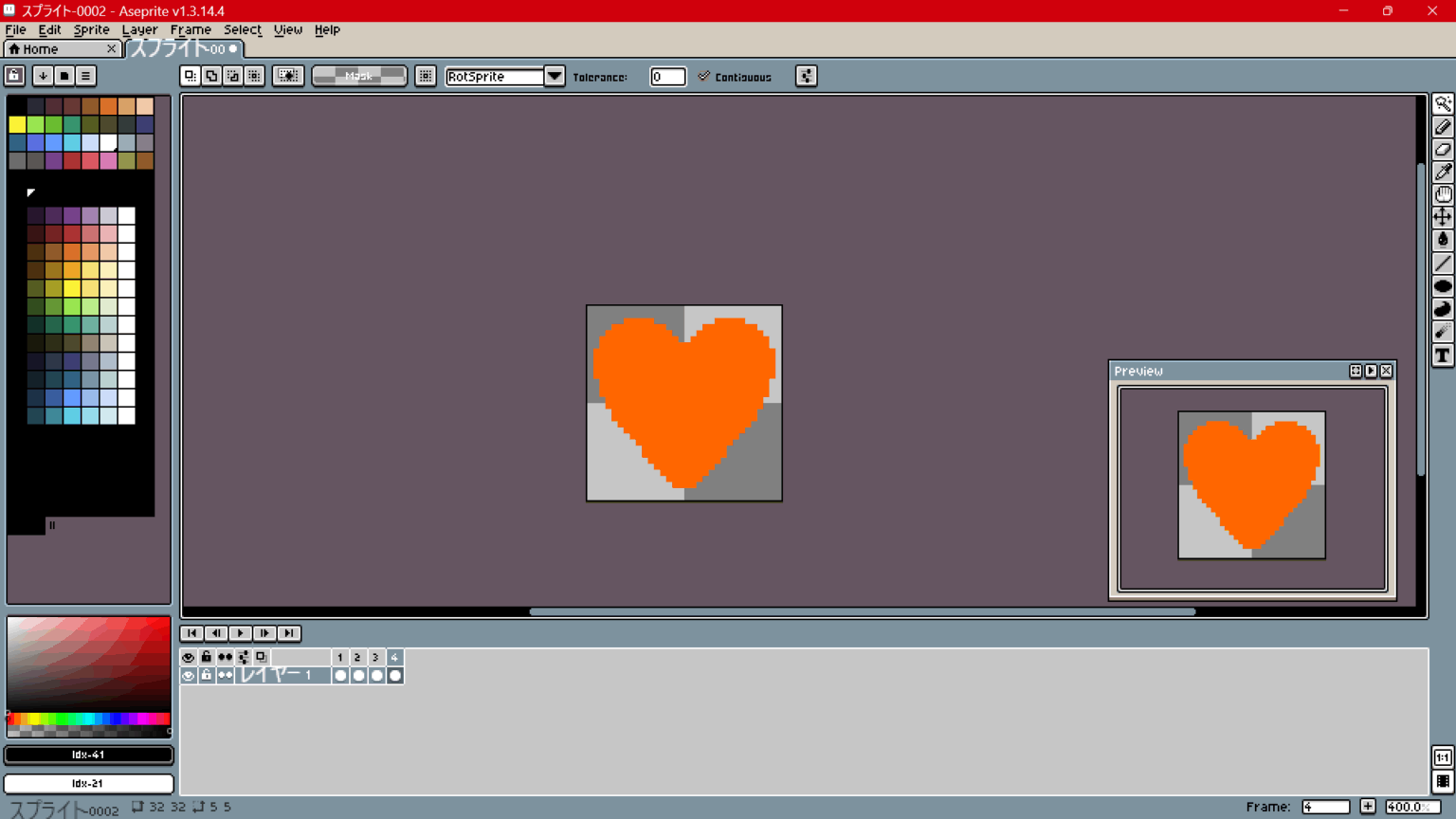The image size is (1456, 819).
Task: Jump to the last frame
Action: coord(288,633)
